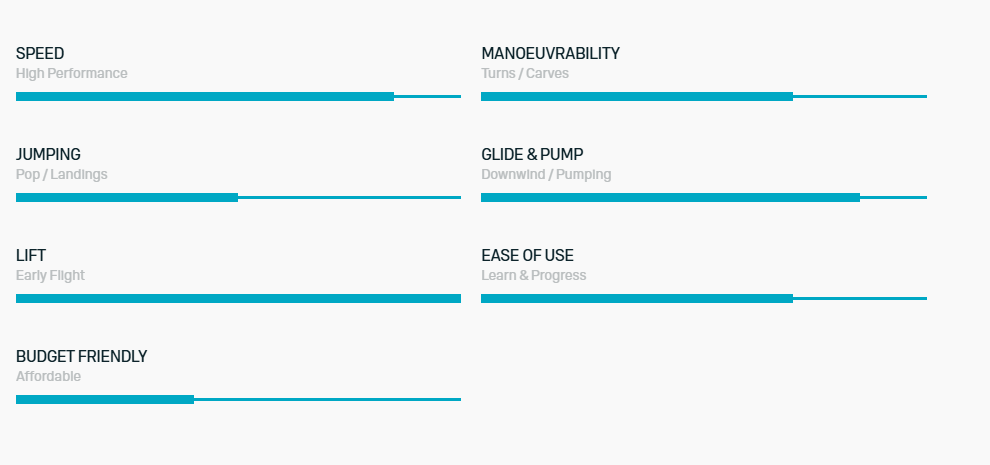Select the JUMPING heading

[48, 155]
